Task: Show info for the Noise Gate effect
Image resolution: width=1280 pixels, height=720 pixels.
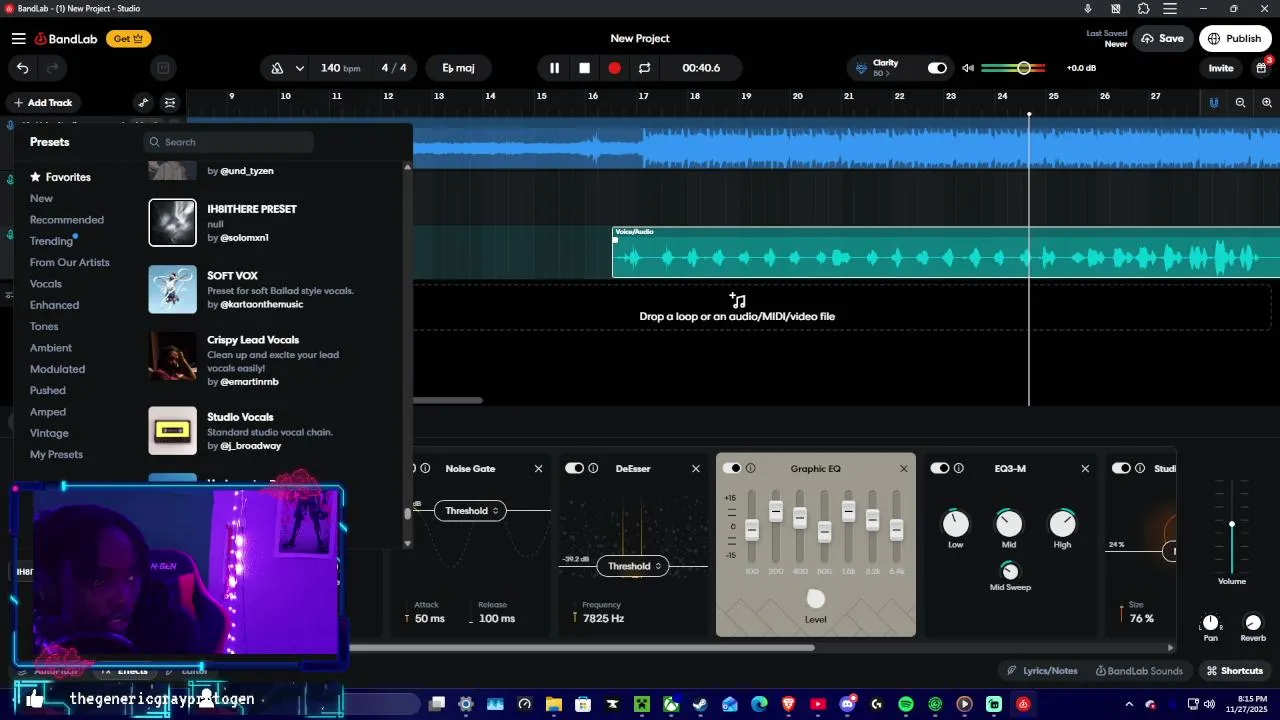Action: [x=425, y=468]
